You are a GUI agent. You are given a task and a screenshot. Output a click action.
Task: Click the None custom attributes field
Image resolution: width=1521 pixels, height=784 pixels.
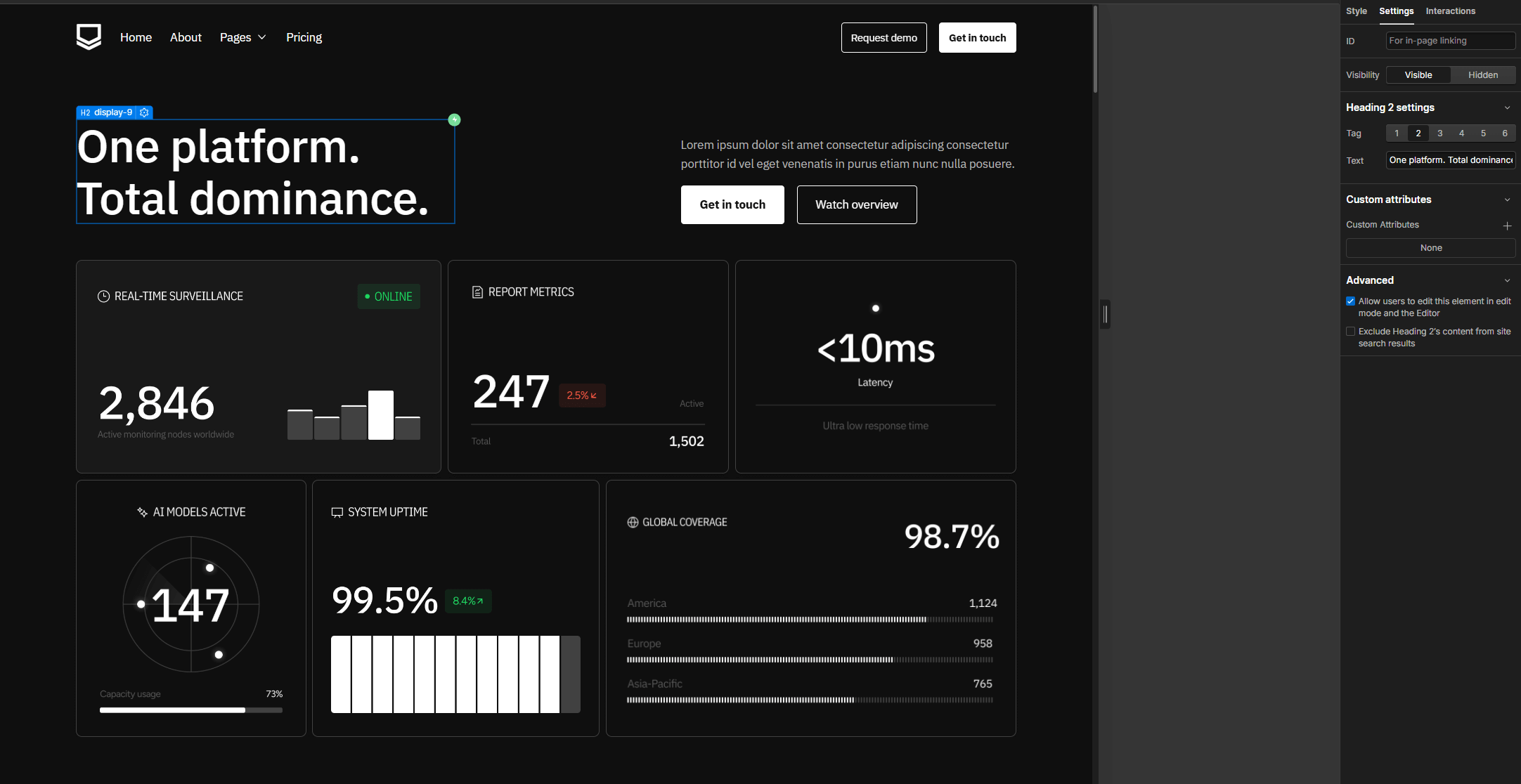1430,248
